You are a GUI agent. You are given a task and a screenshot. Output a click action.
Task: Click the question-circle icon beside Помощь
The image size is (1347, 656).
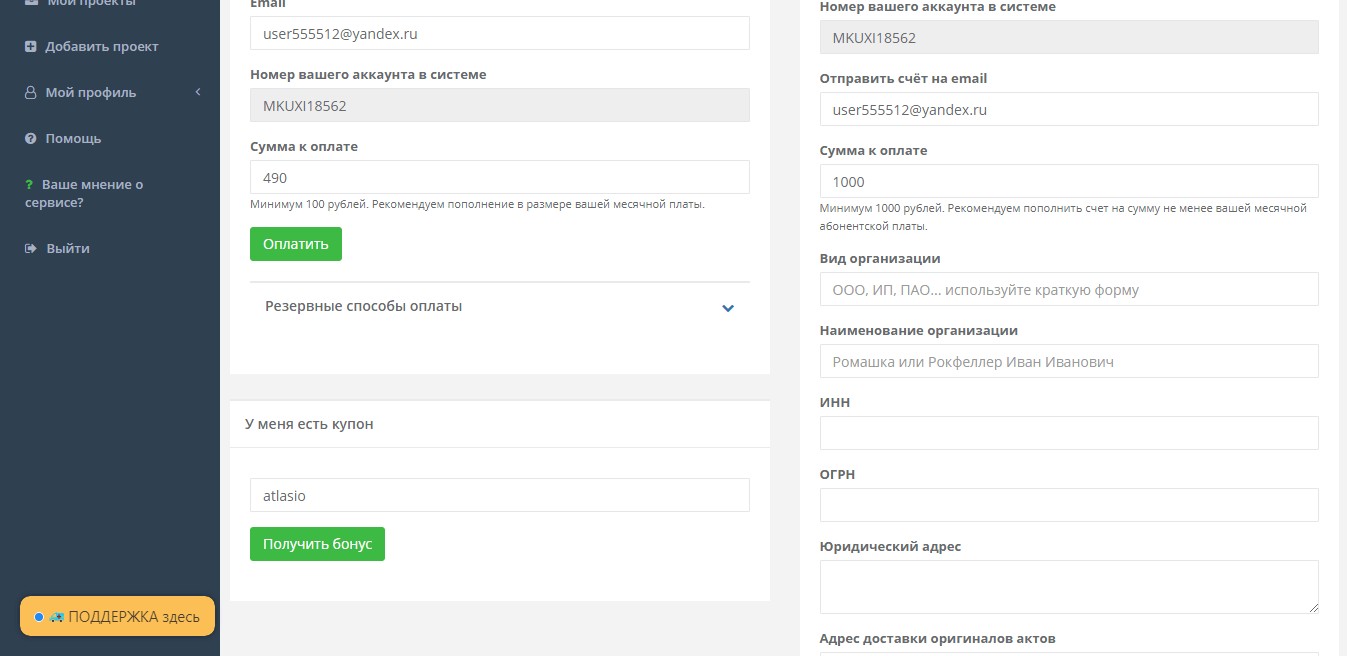31,139
